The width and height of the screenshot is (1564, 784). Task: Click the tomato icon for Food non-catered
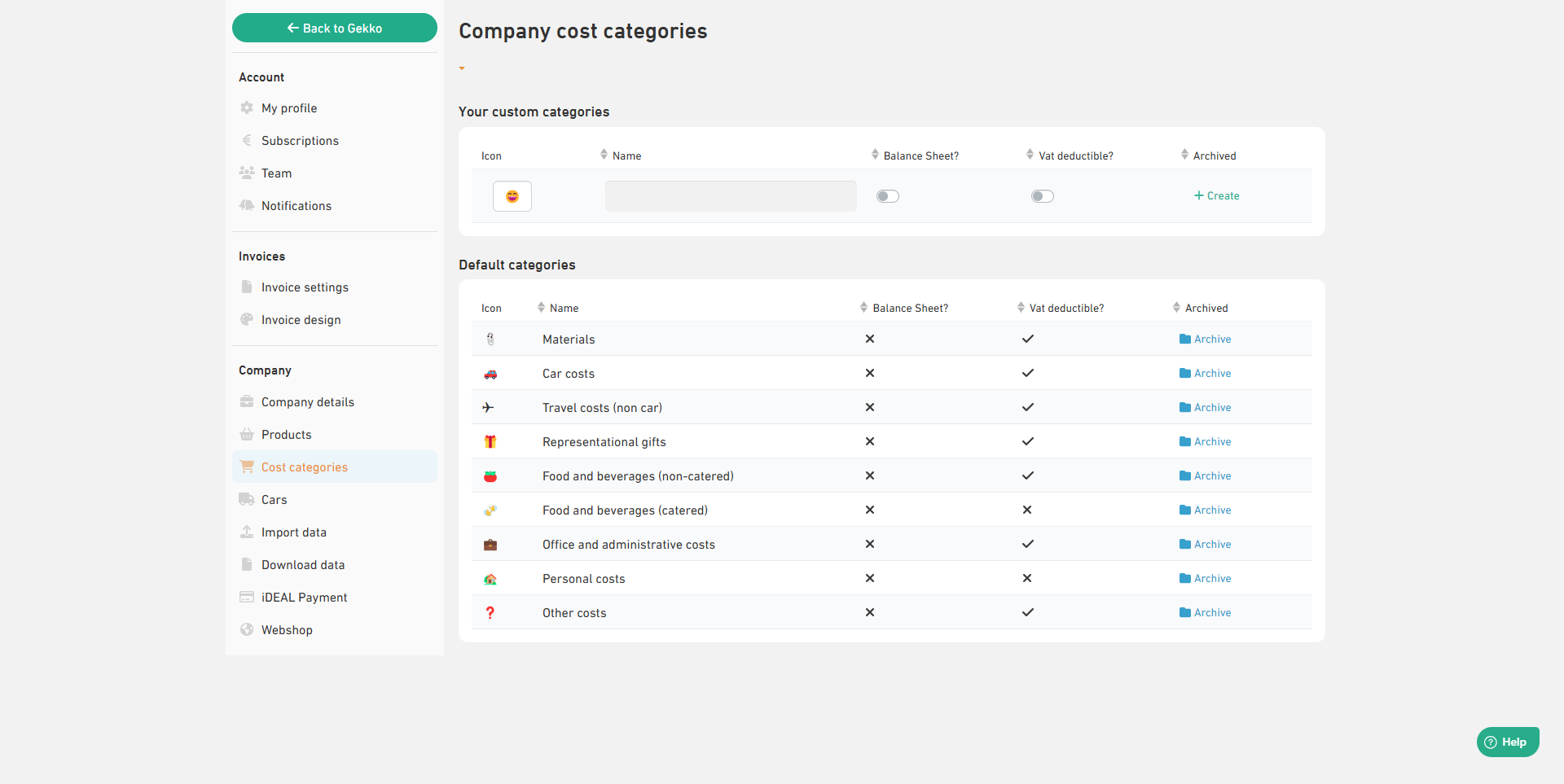pos(490,476)
